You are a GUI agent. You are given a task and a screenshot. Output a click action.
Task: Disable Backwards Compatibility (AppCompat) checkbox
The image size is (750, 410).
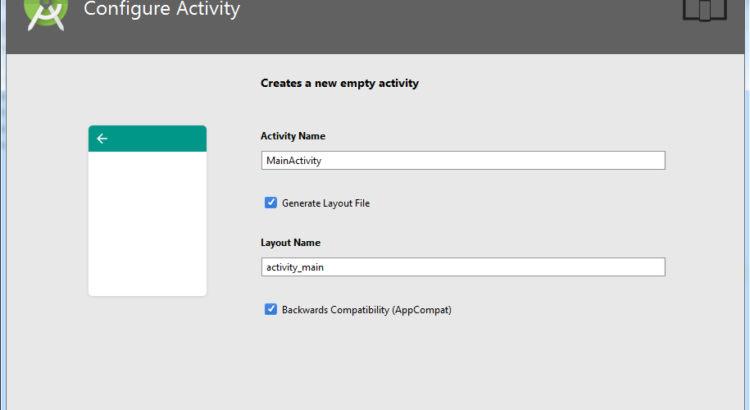[271, 310]
